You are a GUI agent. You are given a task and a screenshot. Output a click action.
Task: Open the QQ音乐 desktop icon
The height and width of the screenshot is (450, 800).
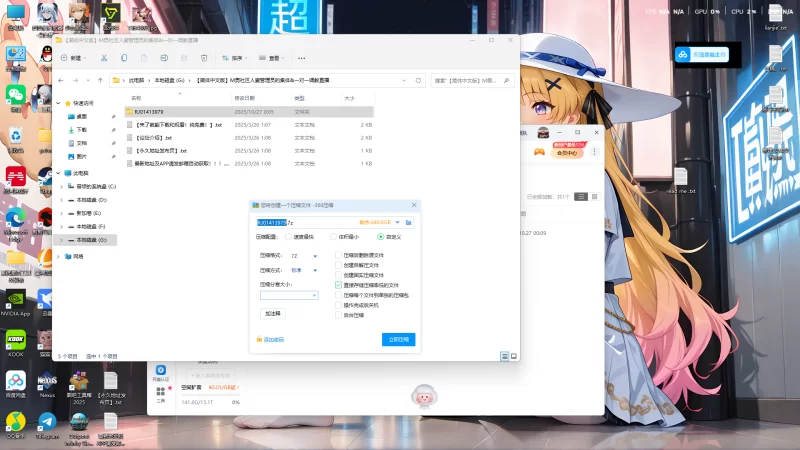(x=16, y=426)
